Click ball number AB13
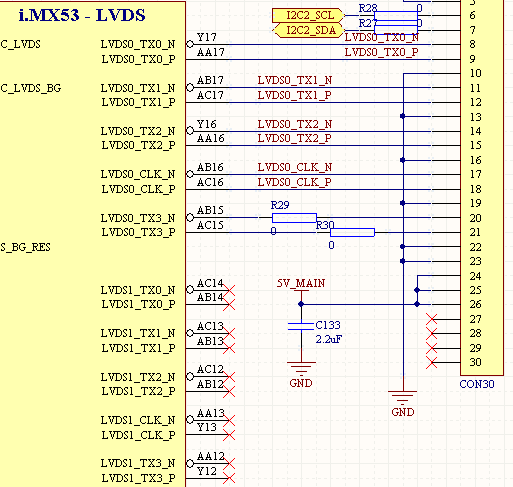 click(210, 341)
